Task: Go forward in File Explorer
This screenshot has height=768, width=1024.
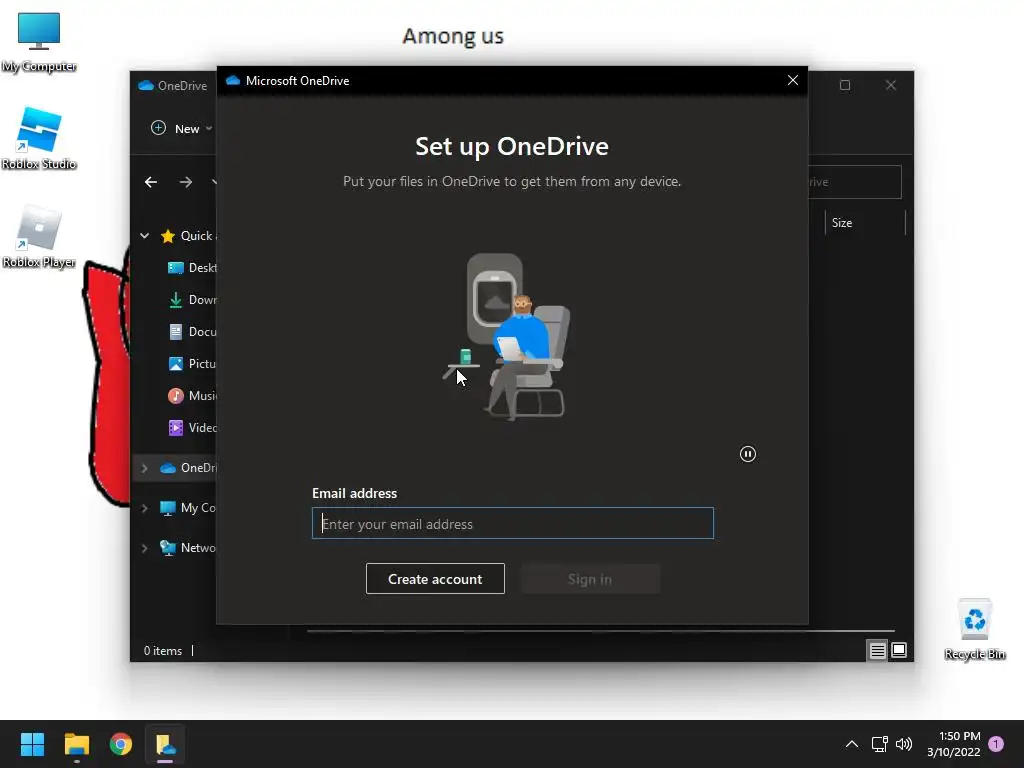Action: click(186, 182)
